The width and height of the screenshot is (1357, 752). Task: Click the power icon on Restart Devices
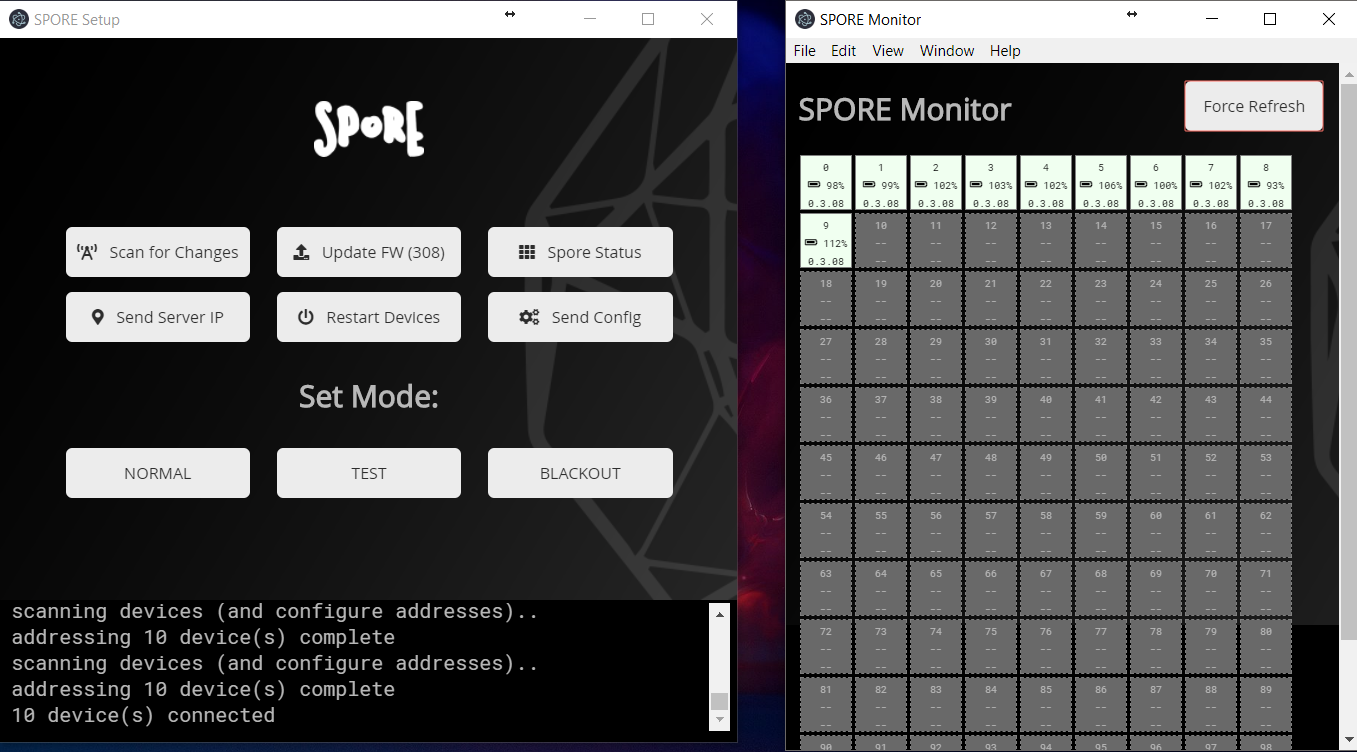pos(306,317)
